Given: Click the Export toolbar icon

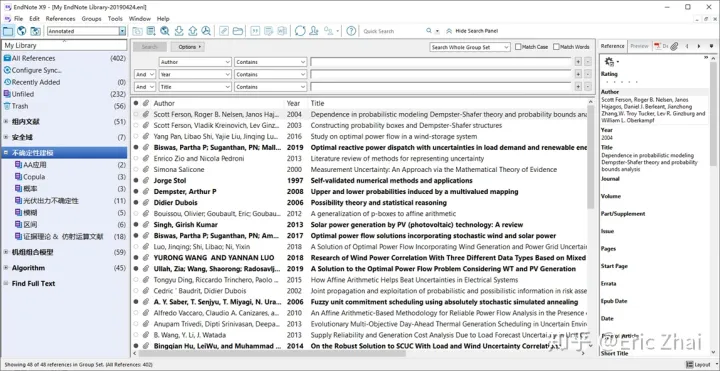Looking at the screenshot, I should coord(193,31).
